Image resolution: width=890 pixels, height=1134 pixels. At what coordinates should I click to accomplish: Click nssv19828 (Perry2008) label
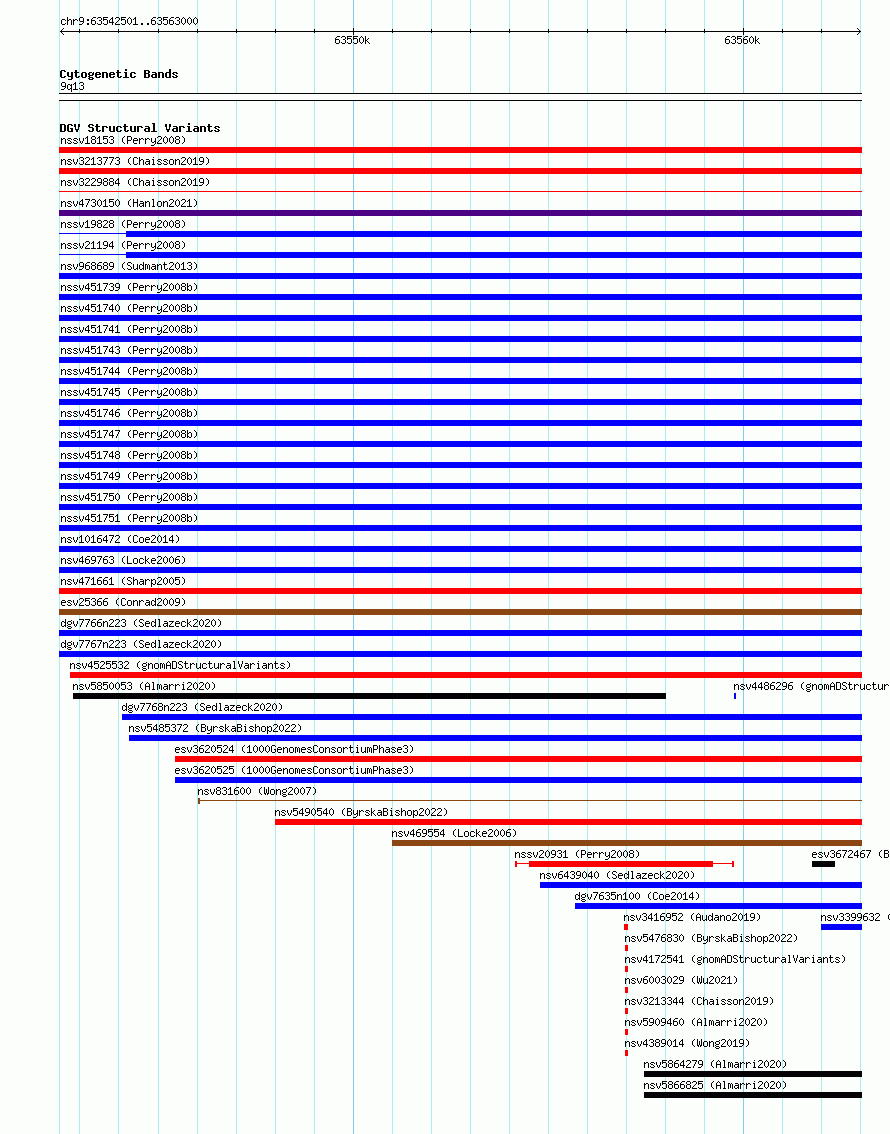pos(123,224)
